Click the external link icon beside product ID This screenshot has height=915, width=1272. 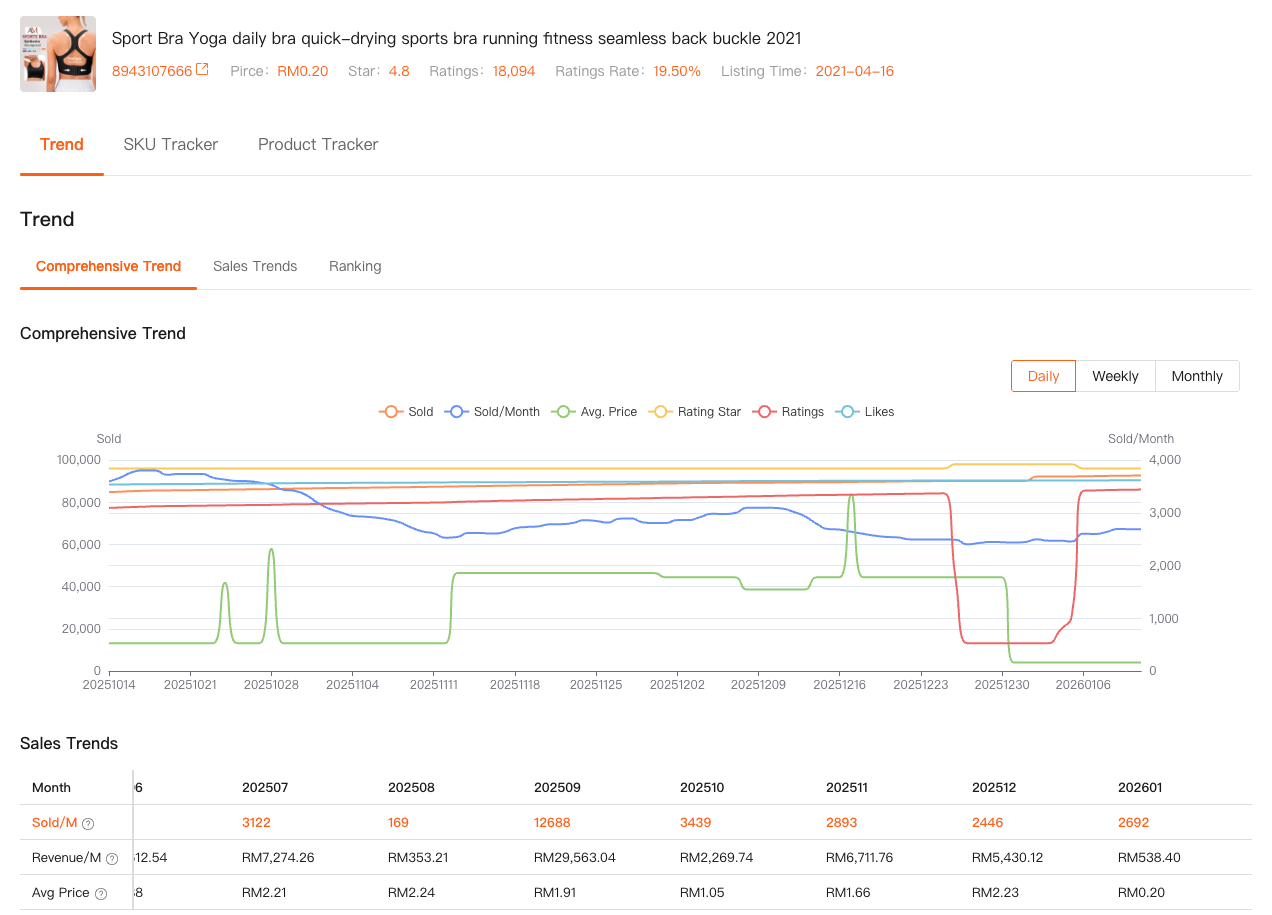[202, 70]
